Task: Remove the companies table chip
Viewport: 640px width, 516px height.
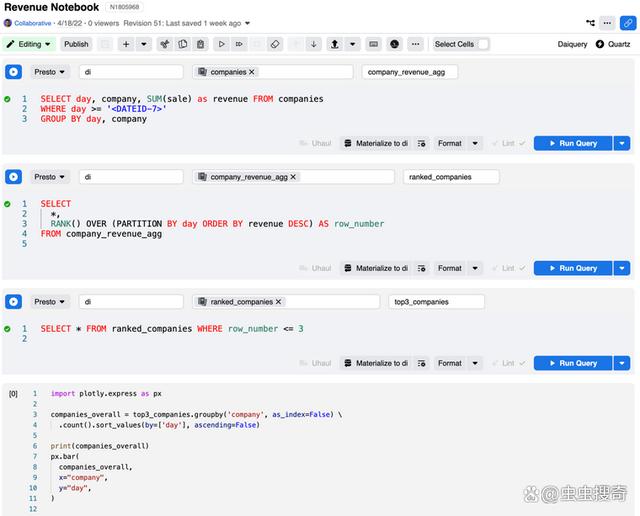Action: 252,72
